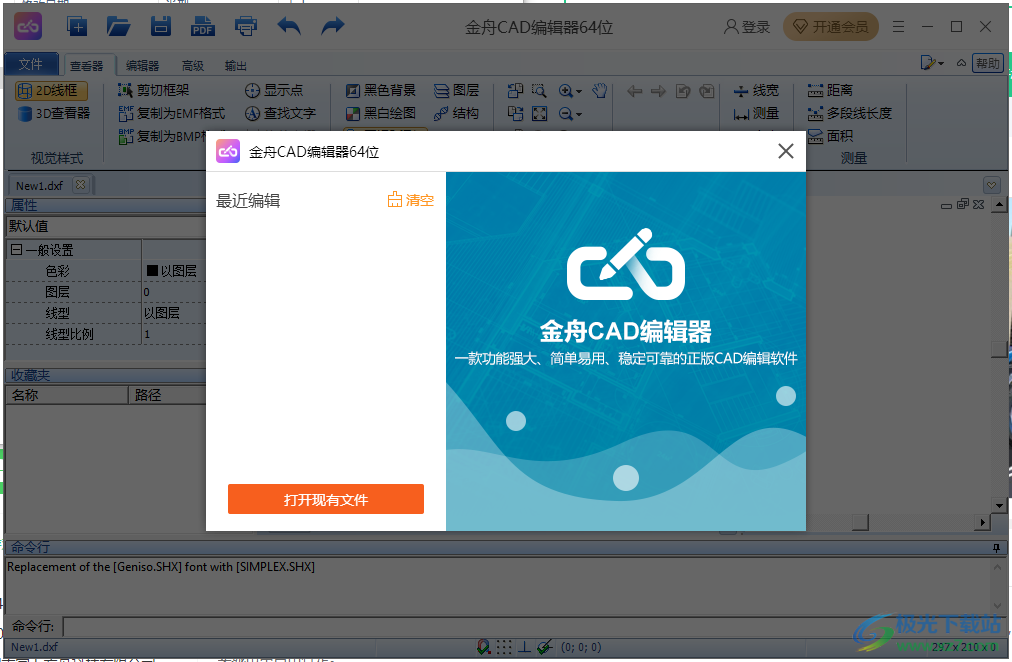The width and height of the screenshot is (1012, 662).
Task: Open the zoom-out dropdown arrow
Action: click(578, 115)
